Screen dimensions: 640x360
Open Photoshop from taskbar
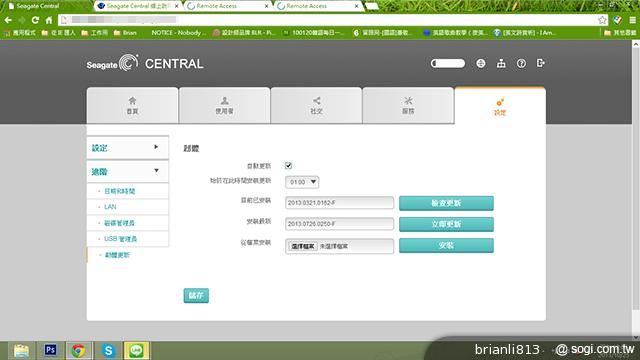tap(51, 350)
